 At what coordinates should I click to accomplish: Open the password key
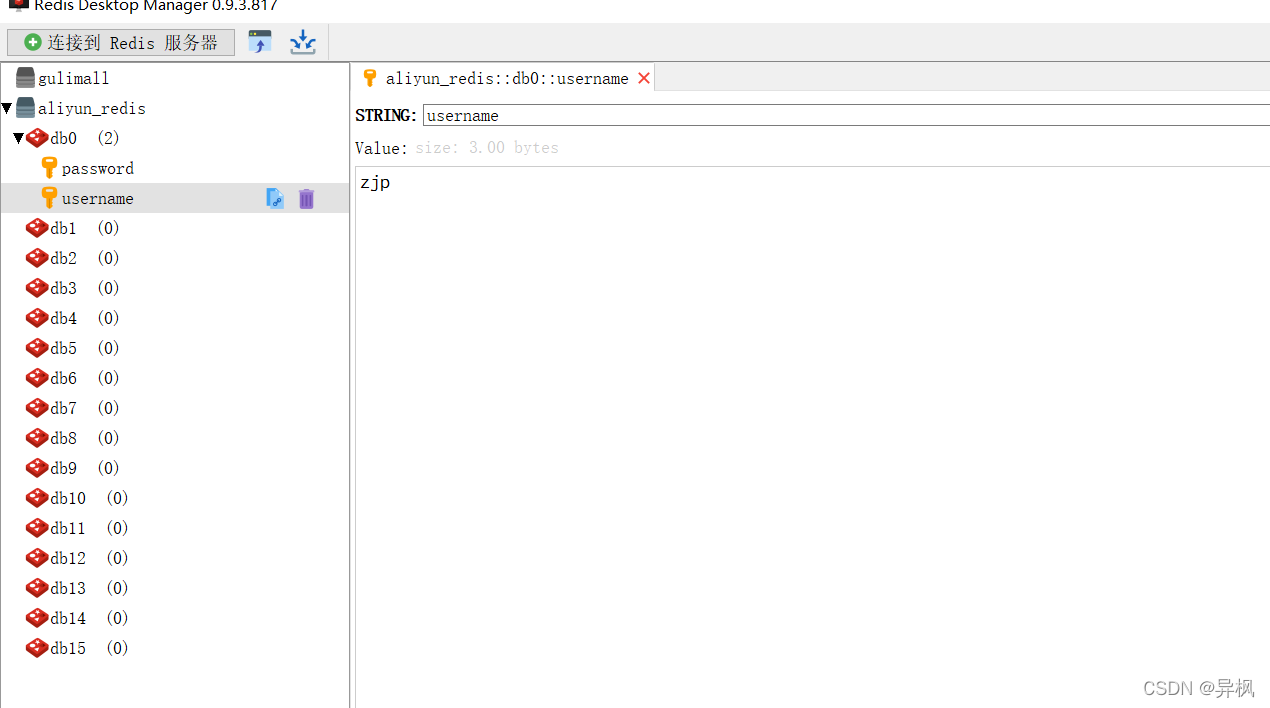pyautogui.click(x=98, y=168)
